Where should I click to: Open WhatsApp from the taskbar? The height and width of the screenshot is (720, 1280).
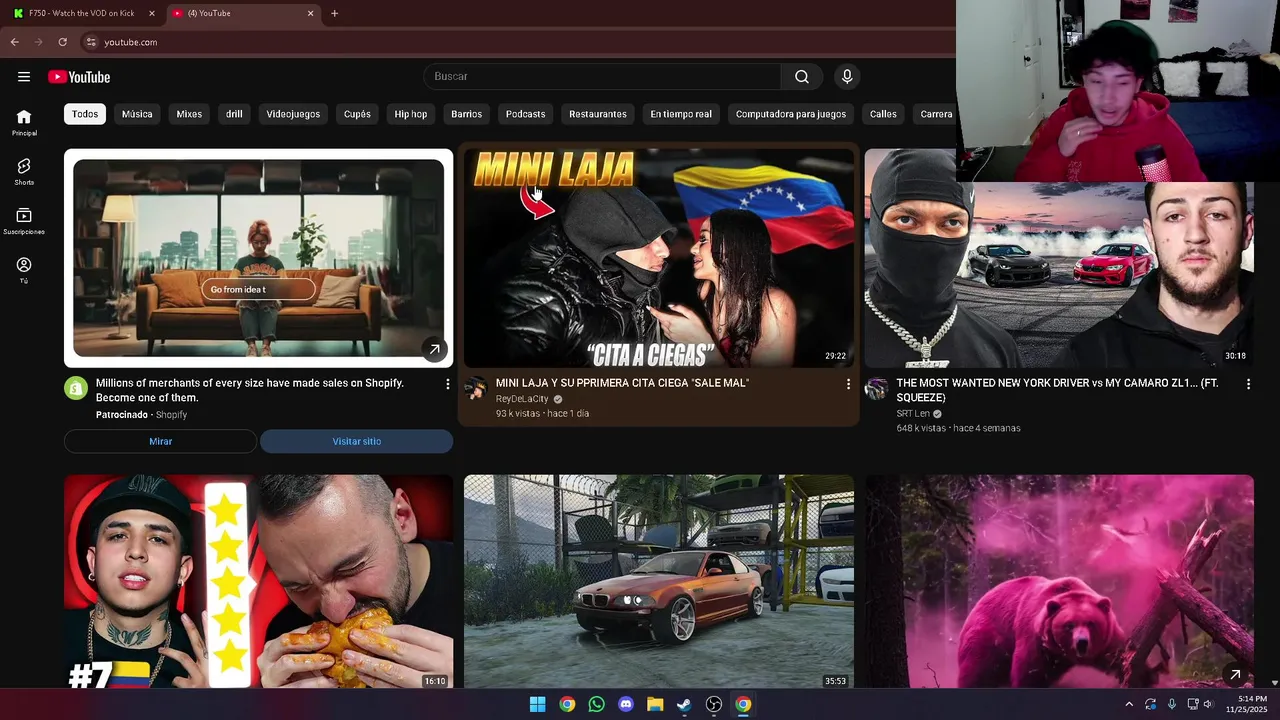(596, 704)
